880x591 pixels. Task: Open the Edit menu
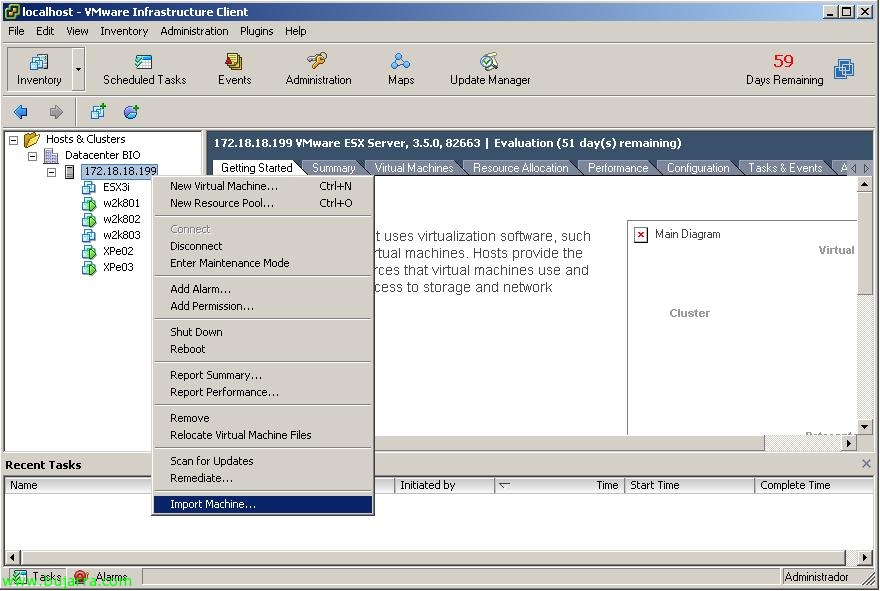(x=45, y=31)
